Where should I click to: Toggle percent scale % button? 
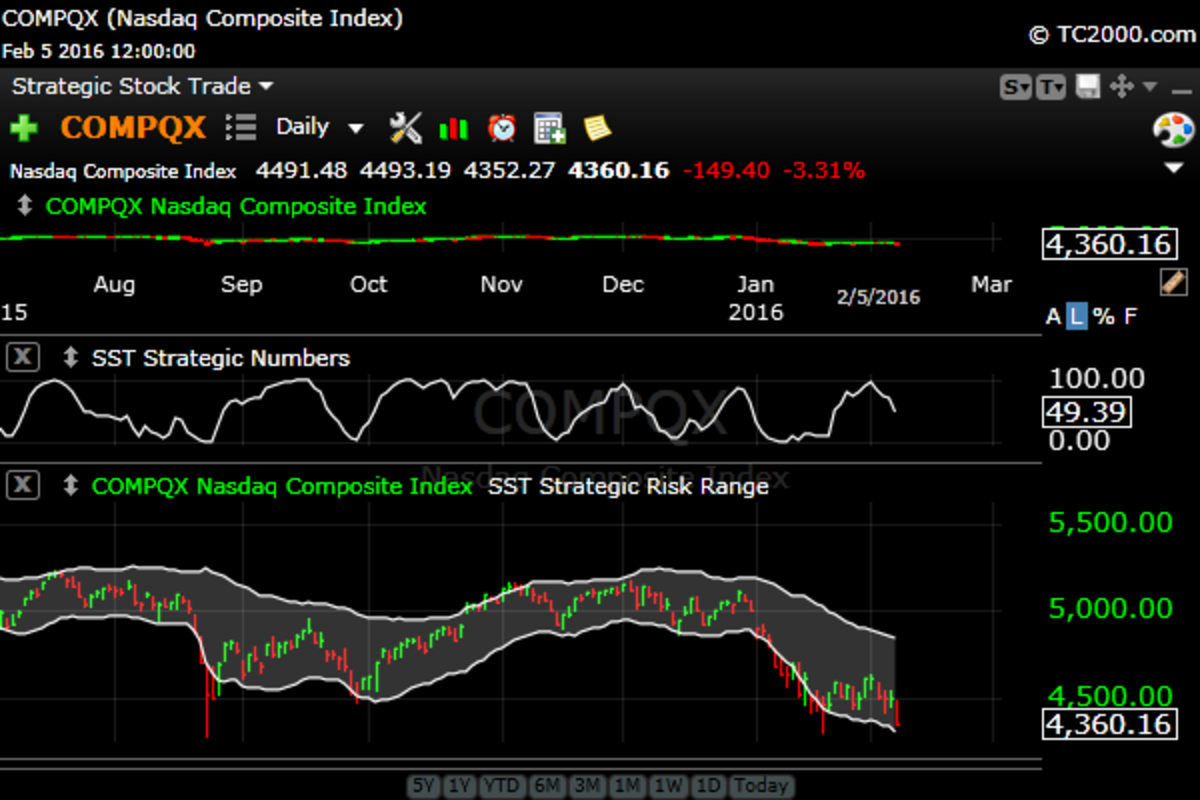point(1103,316)
